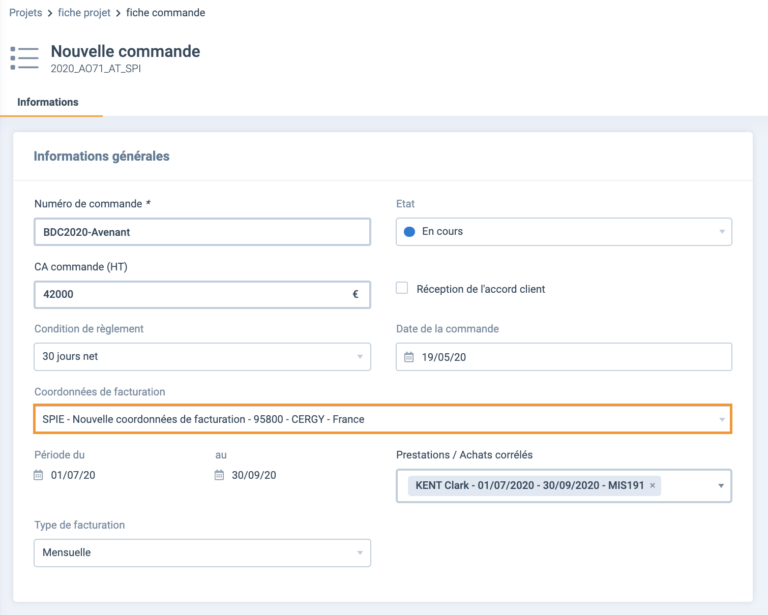Click the calendar icon next to 30/09/20
Image resolution: width=768 pixels, height=615 pixels.
tap(219, 475)
